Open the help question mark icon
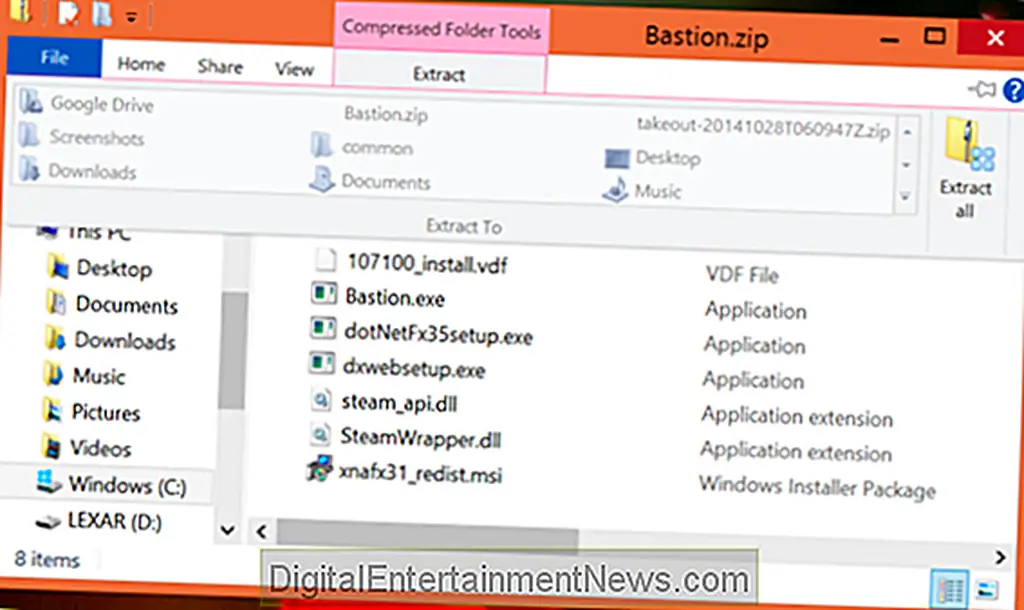This screenshot has height=610, width=1024. tap(1014, 90)
